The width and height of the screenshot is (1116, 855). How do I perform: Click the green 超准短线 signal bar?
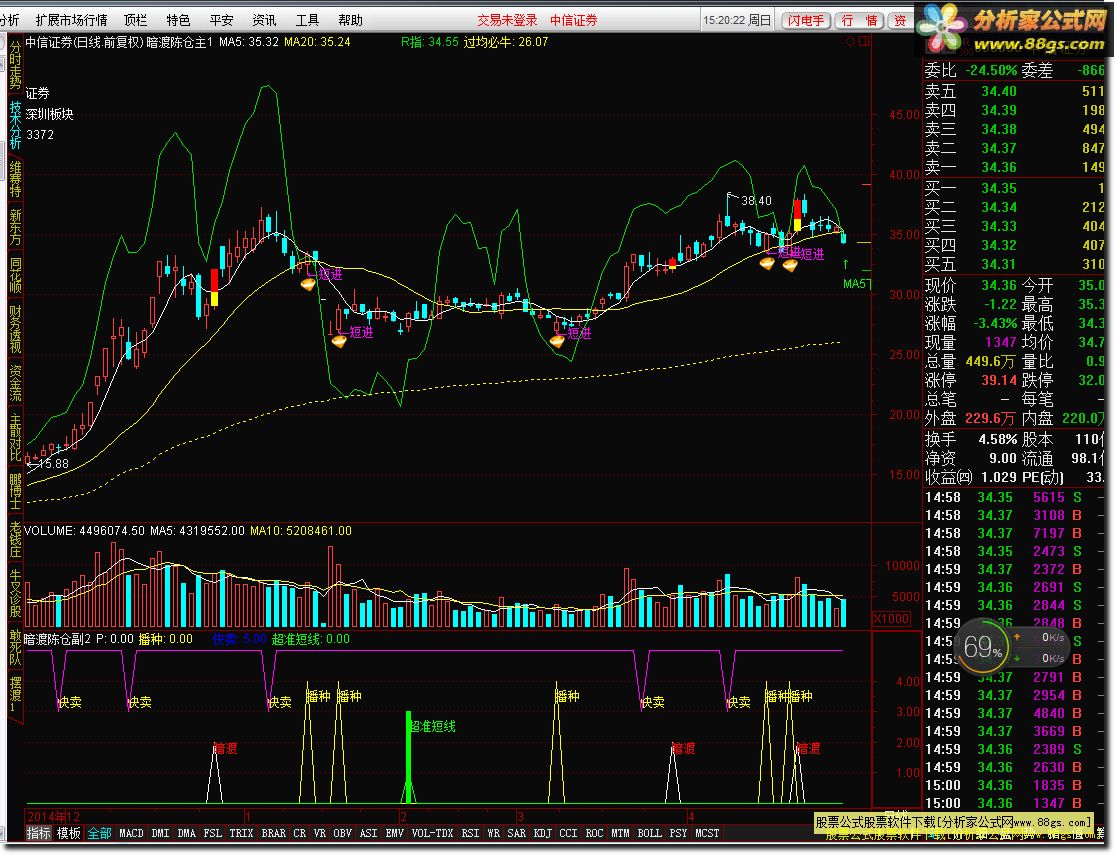click(409, 757)
